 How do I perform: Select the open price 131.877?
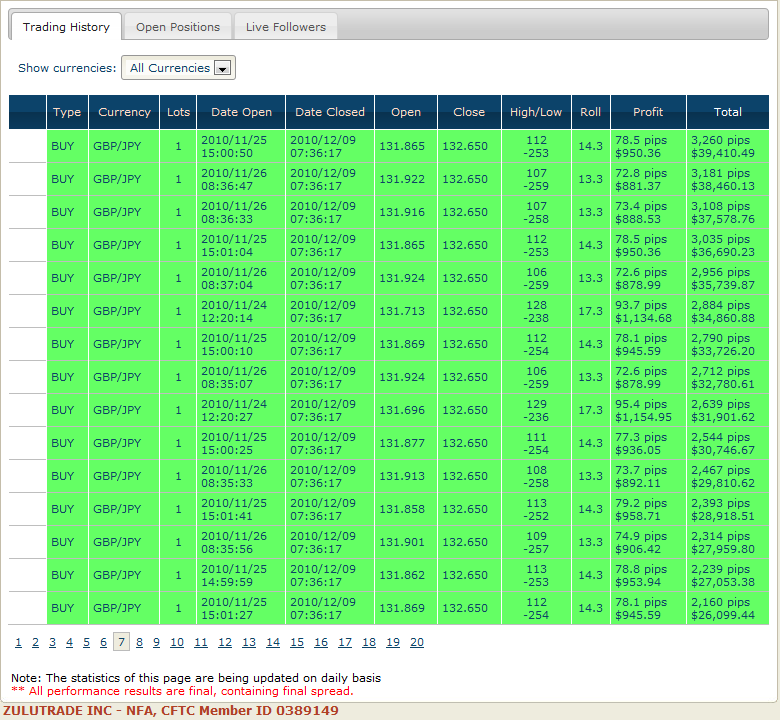[x=406, y=443]
